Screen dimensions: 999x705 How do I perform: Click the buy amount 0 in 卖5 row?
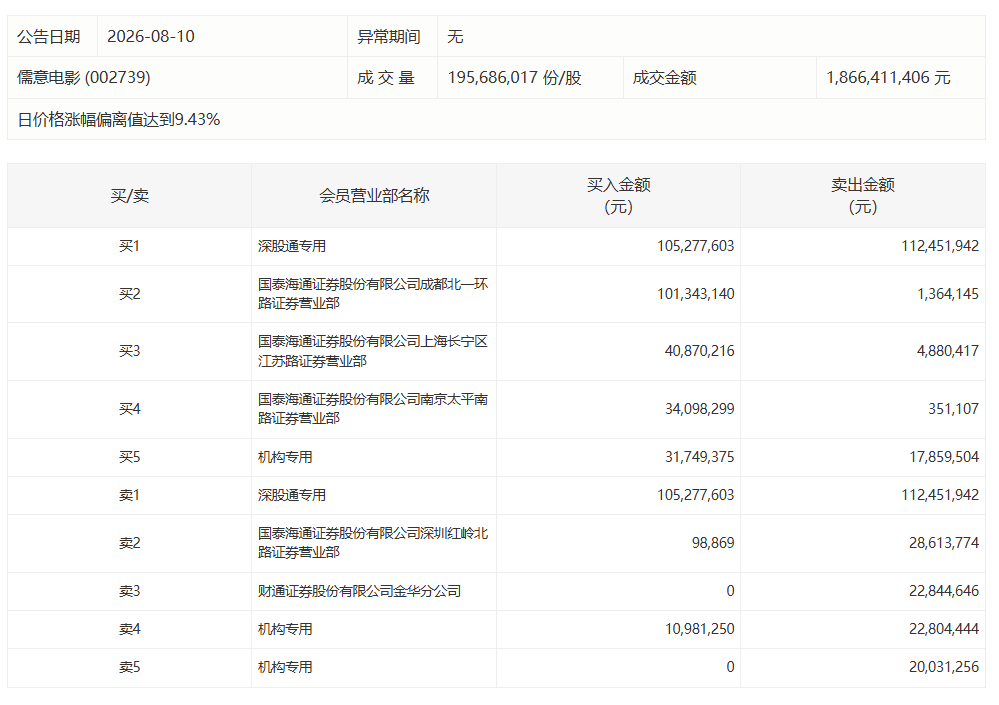tap(730, 667)
